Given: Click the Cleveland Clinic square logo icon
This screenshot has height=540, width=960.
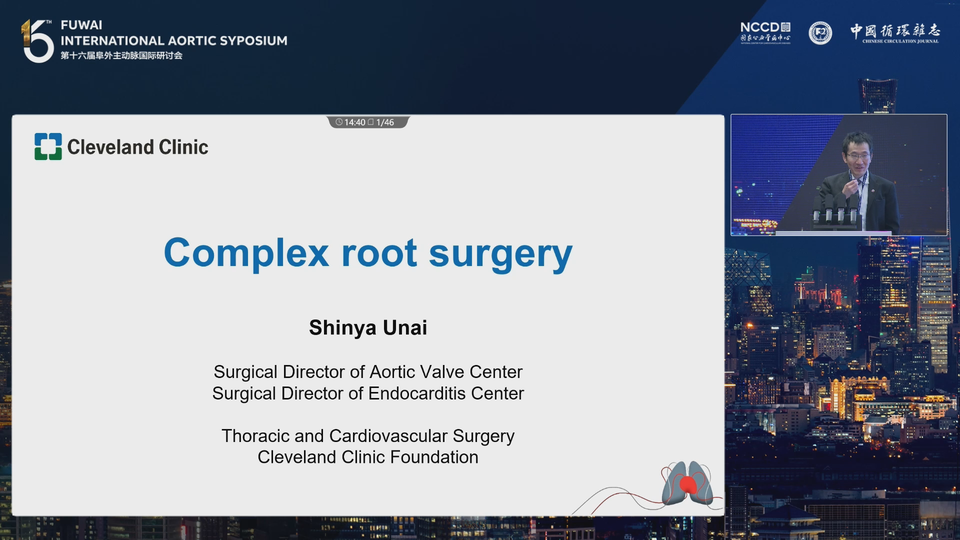Looking at the screenshot, I should (x=48, y=147).
